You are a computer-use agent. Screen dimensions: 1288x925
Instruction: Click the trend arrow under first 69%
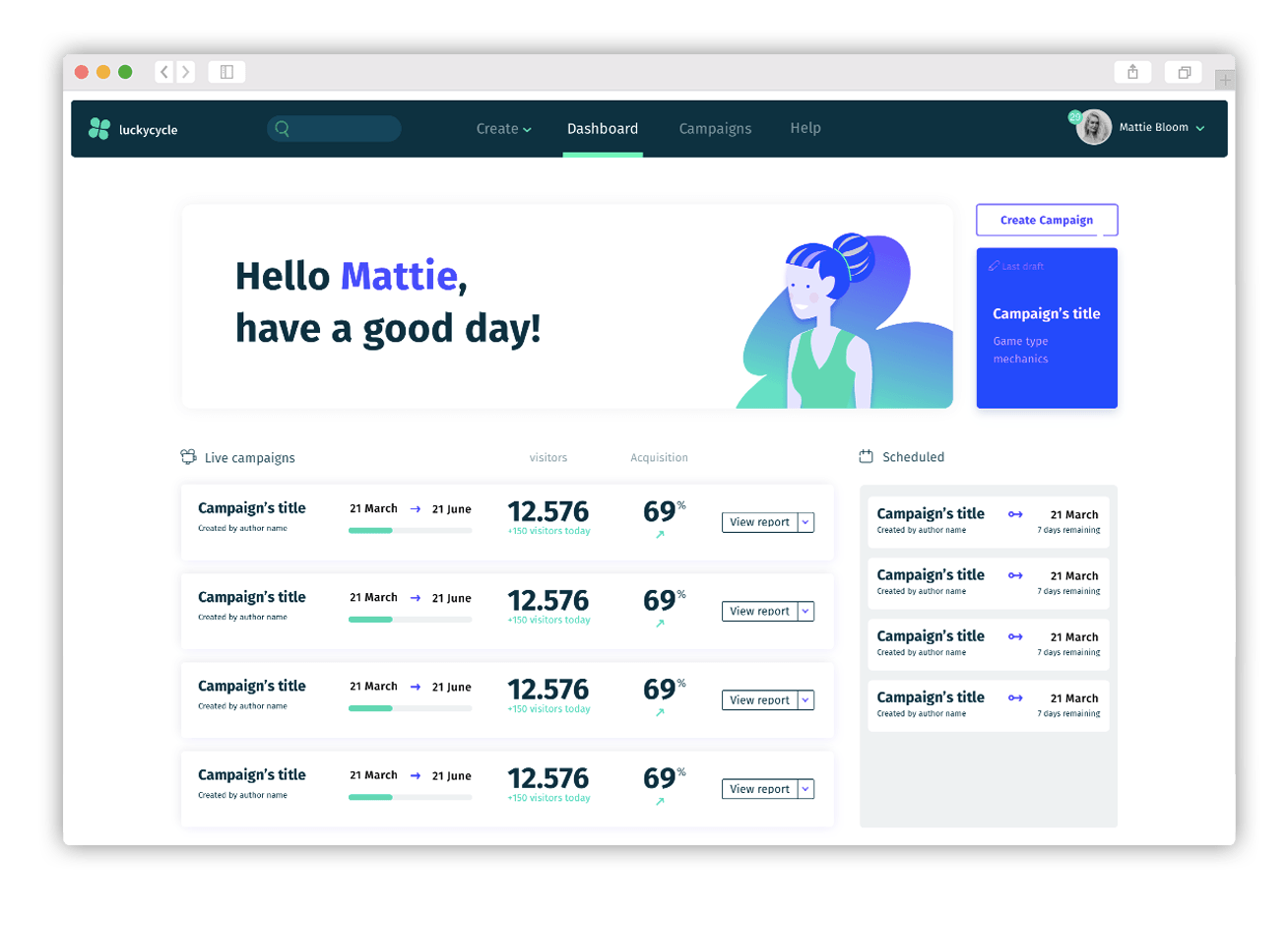click(660, 535)
